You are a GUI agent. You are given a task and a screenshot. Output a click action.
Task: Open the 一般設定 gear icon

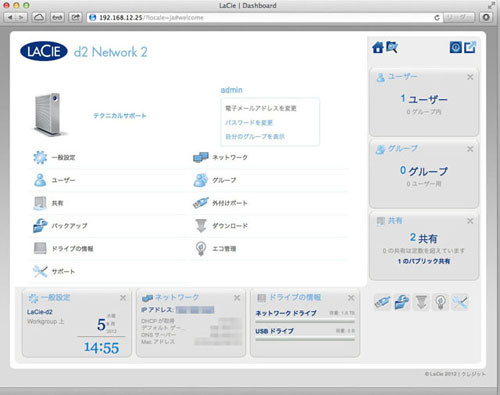pos(40,157)
